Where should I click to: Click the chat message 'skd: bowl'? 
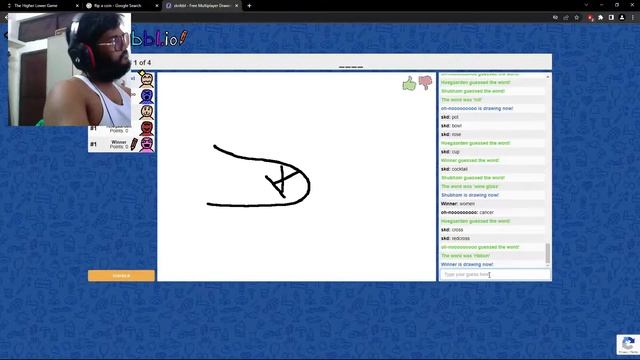click(x=451, y=126)
